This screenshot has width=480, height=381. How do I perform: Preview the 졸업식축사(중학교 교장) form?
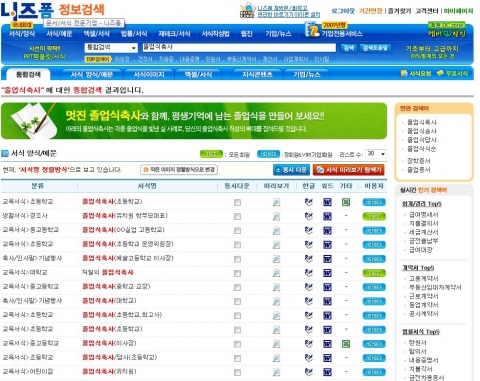(276, 287)
